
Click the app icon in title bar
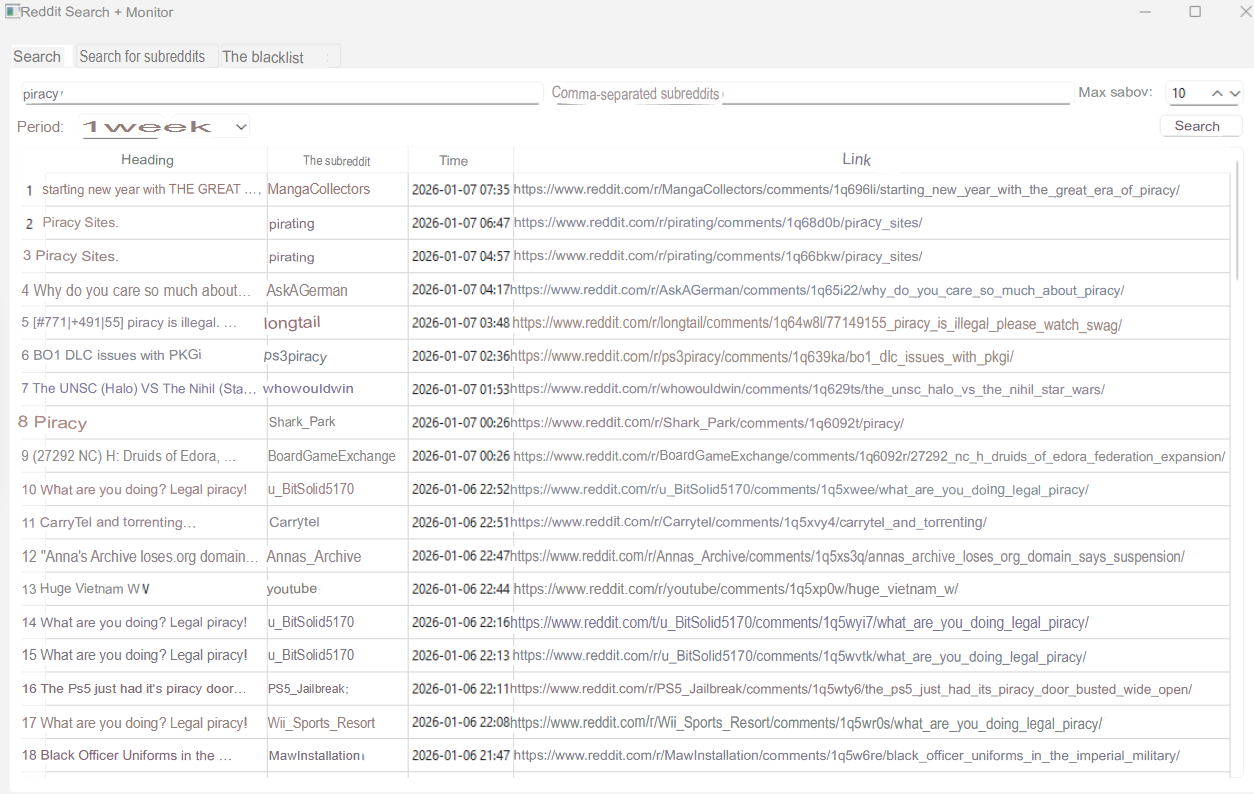[12, 12]
